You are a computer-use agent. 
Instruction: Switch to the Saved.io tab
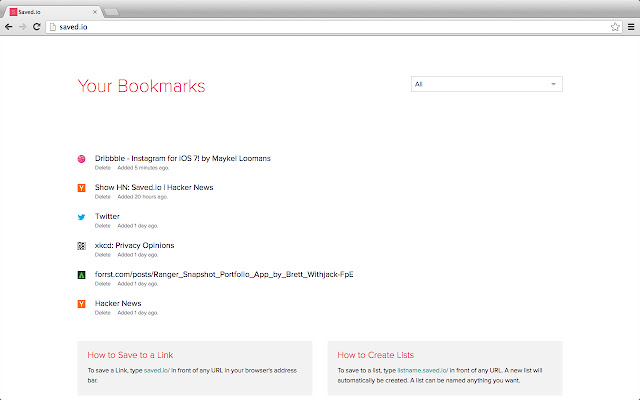coord(52,12)
